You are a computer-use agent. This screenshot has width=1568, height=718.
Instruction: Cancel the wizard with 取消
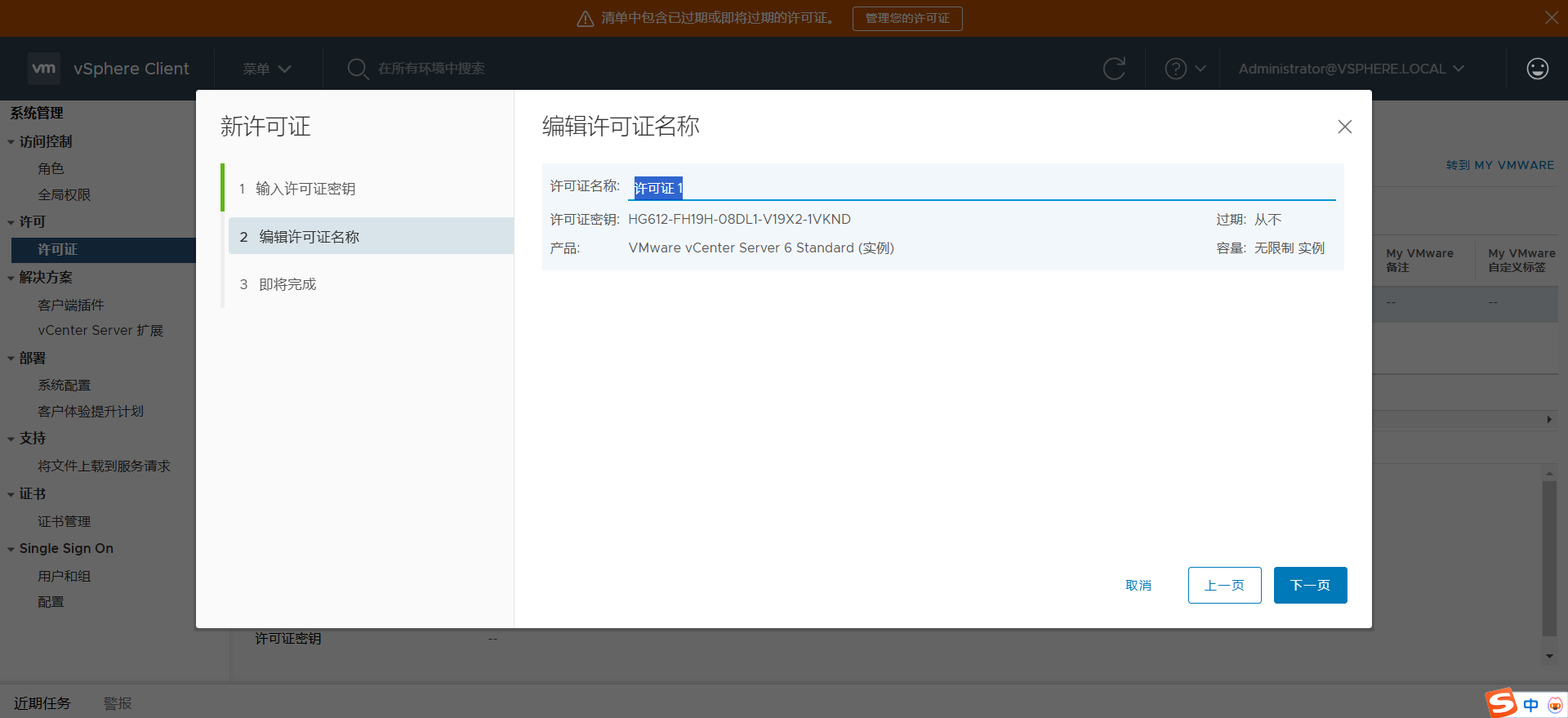coord(1138,585)
